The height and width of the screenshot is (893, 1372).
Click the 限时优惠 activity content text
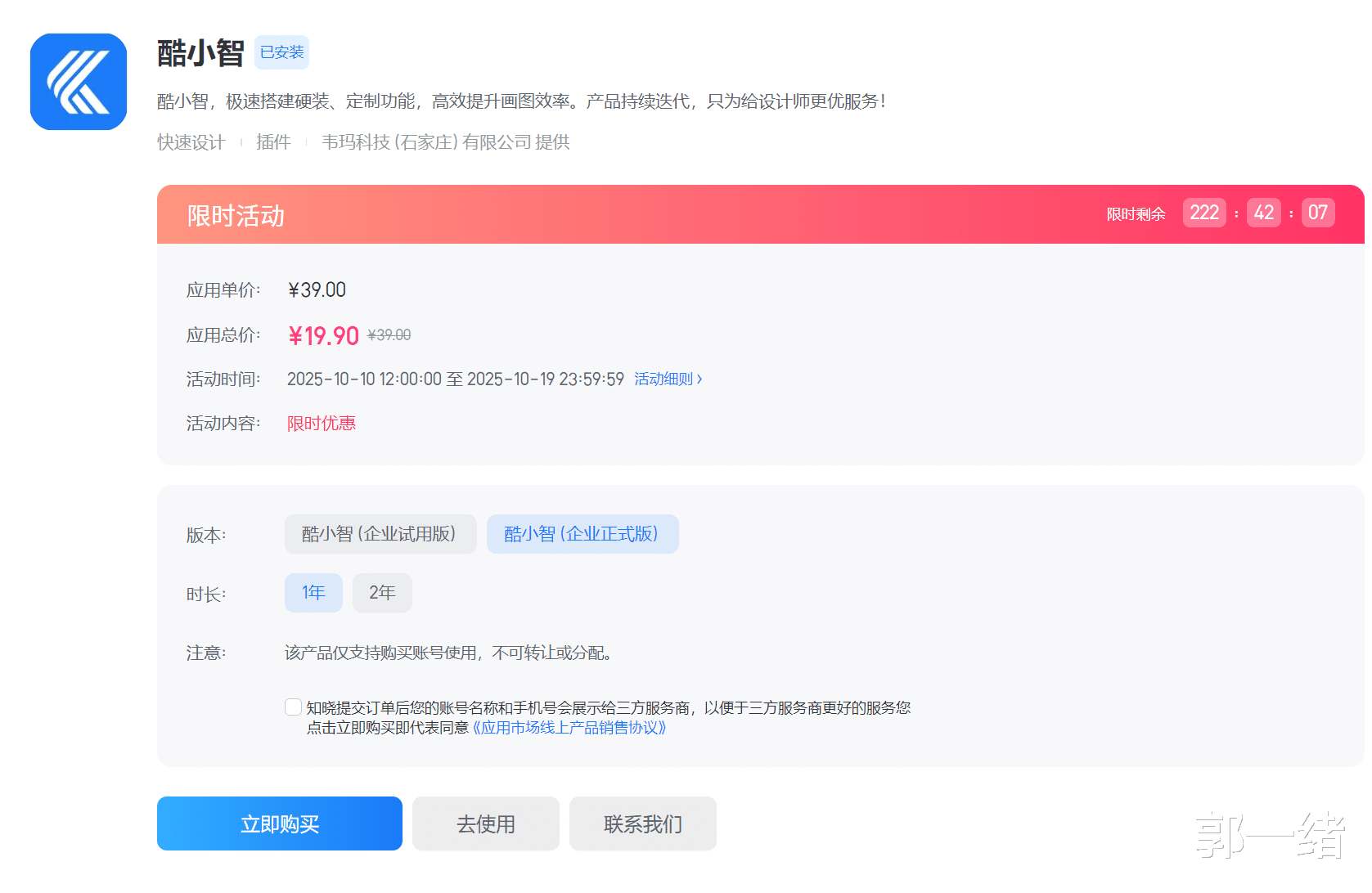coord(322,424)
